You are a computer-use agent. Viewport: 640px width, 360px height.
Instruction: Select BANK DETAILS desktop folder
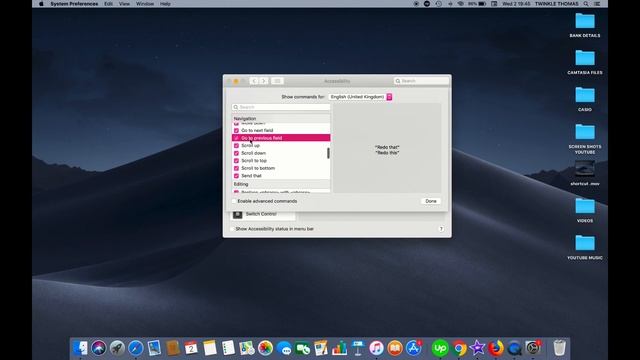pos(585,25)
